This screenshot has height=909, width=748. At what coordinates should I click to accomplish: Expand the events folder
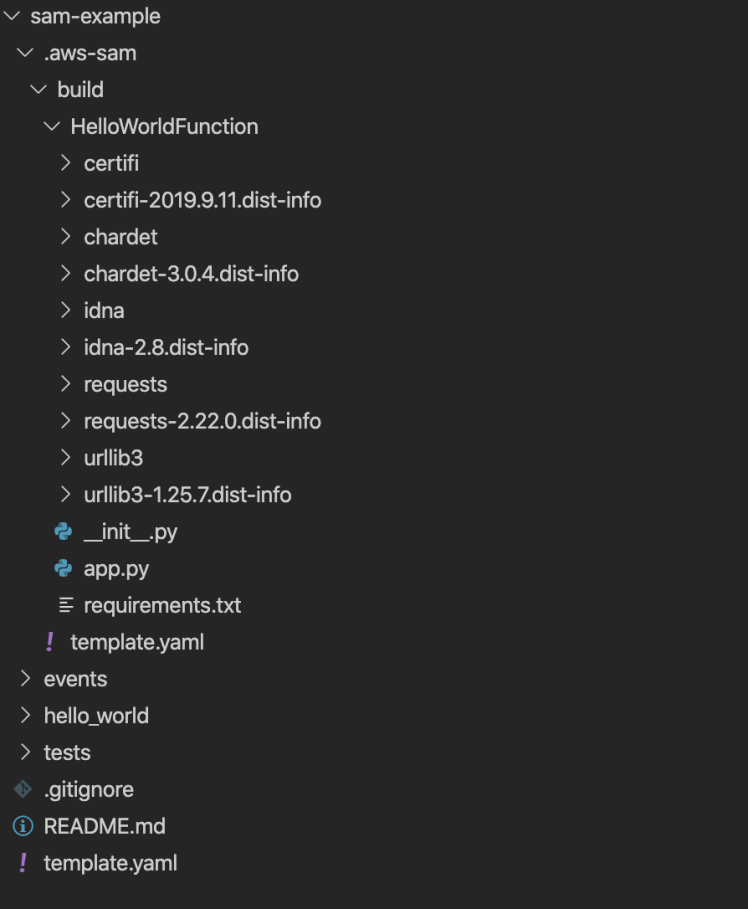[26, 679]
